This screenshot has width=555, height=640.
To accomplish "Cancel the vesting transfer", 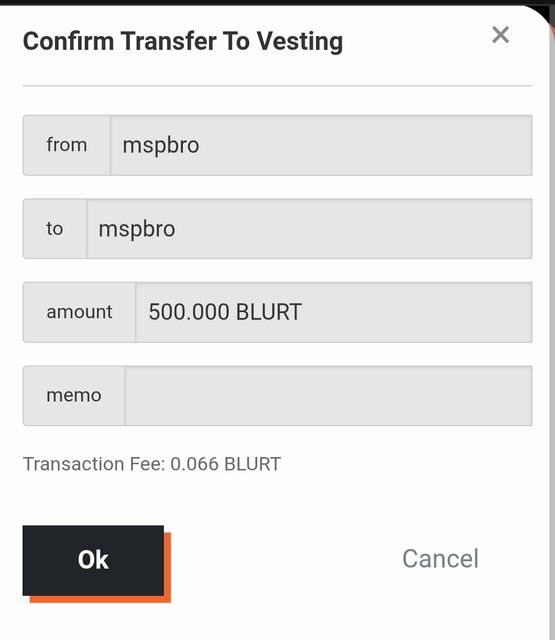I will tap(440, 558).
